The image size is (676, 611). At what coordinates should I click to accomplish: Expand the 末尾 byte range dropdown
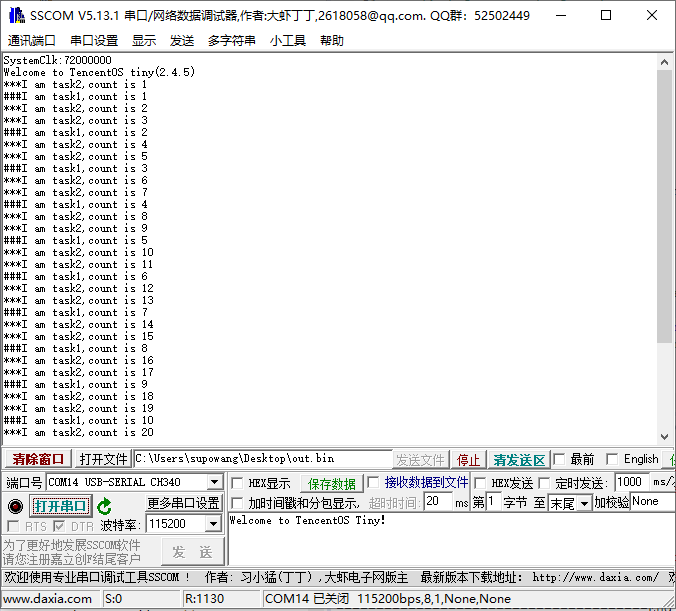tap(584, 503)
